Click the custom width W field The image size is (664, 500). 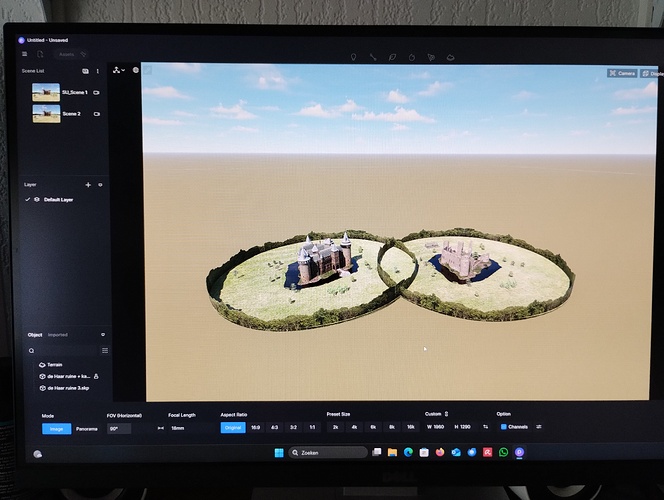(x=436, y=427)
